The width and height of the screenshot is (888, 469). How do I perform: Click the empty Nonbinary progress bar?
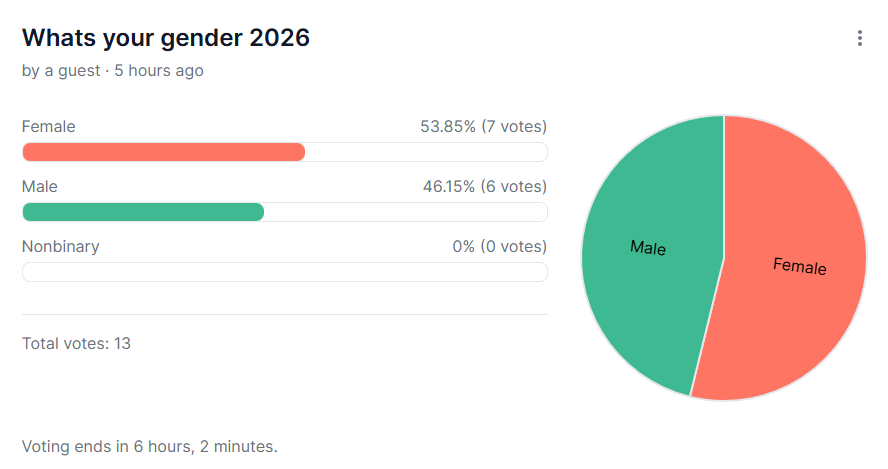pyautogui.click(x=285, y=272)
